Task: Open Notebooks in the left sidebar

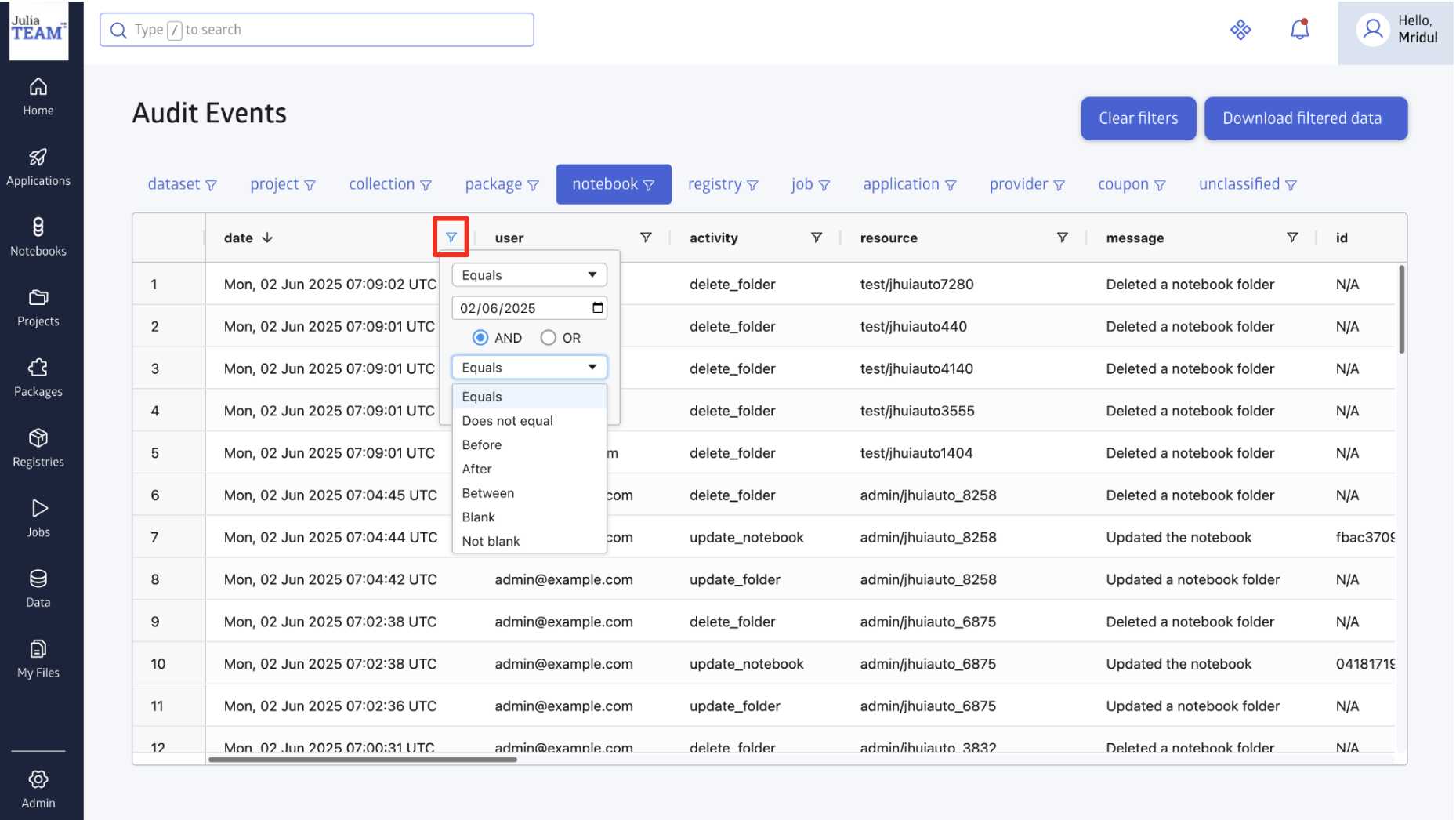Action: pyautogui.click(x=38, y=237)
